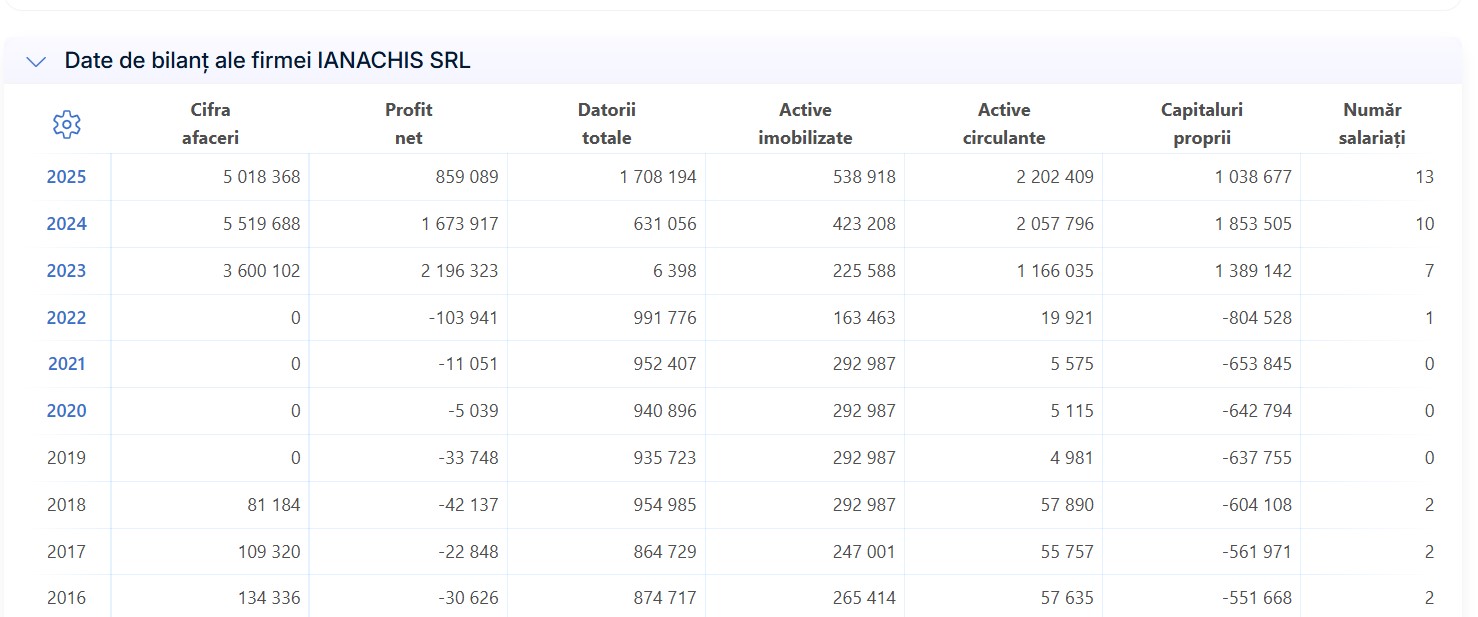Open year 2023 link
1478x617 pixels.
click(x=66, y=271)
